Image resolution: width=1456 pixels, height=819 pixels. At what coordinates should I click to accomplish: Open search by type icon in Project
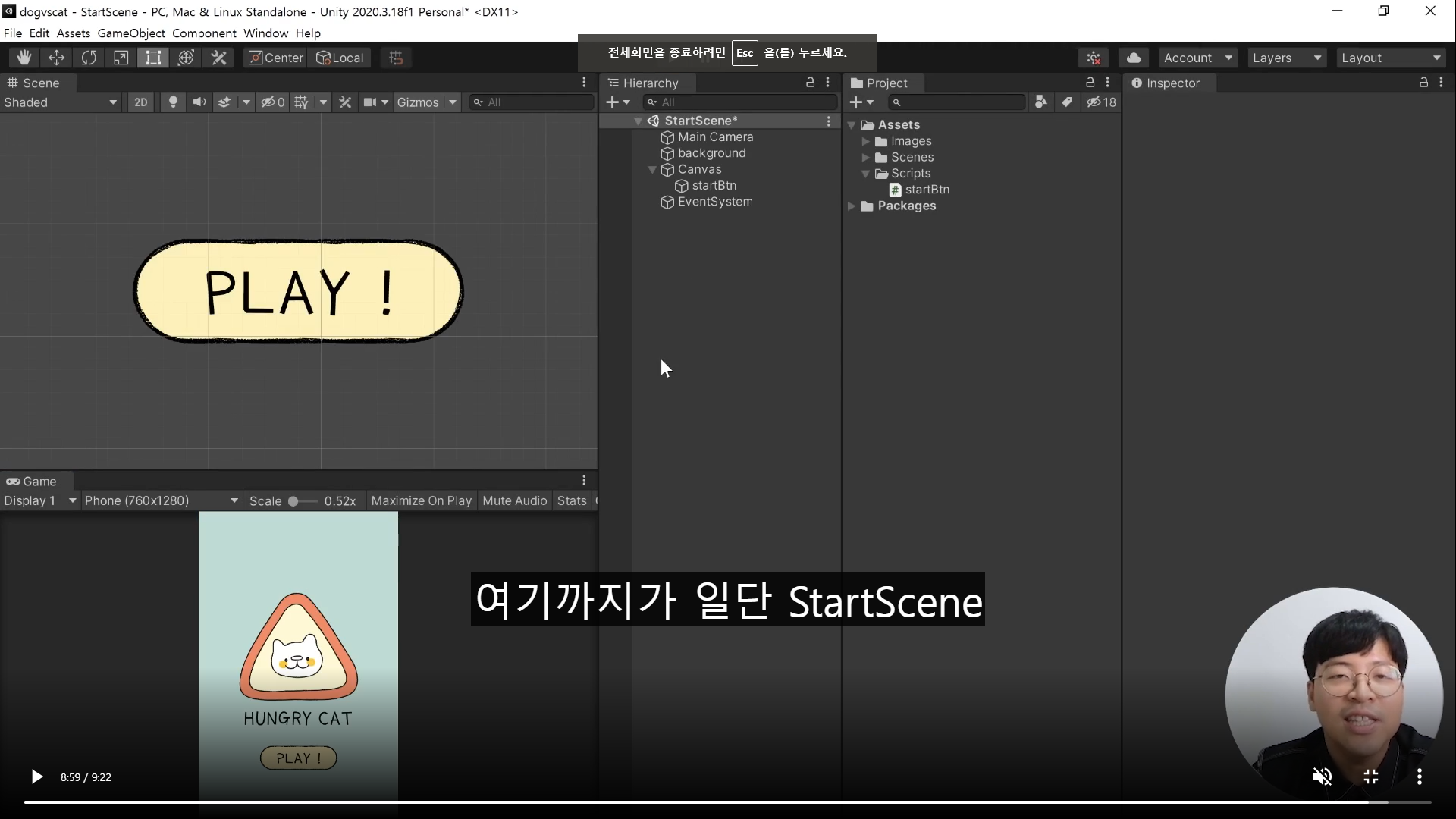pyautogui.click(x=1041, y=102)
